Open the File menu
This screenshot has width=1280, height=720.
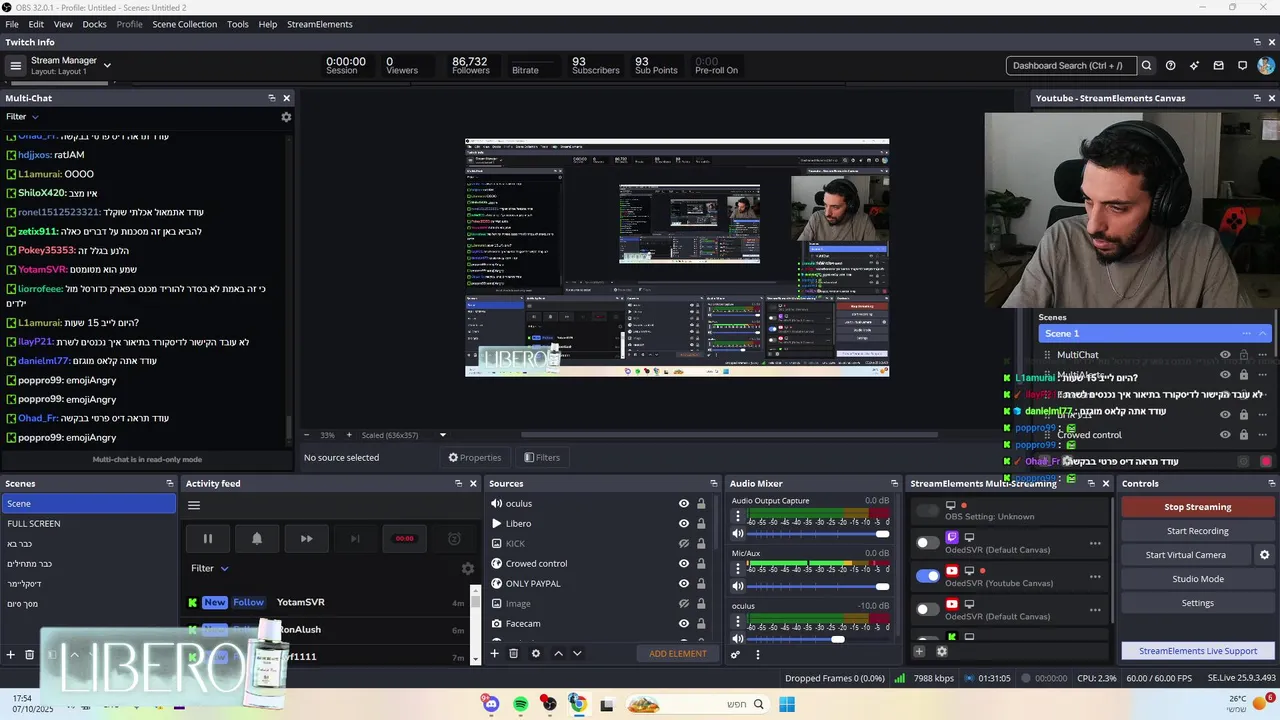pos(12,24)
